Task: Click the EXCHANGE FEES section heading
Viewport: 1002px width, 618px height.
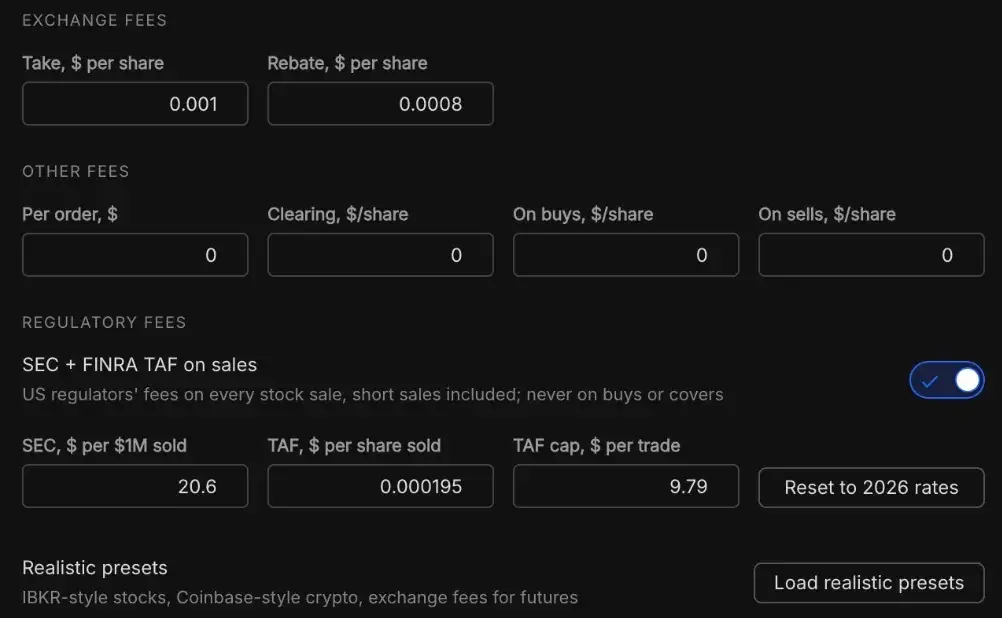Action: click(x=95, y=20)
